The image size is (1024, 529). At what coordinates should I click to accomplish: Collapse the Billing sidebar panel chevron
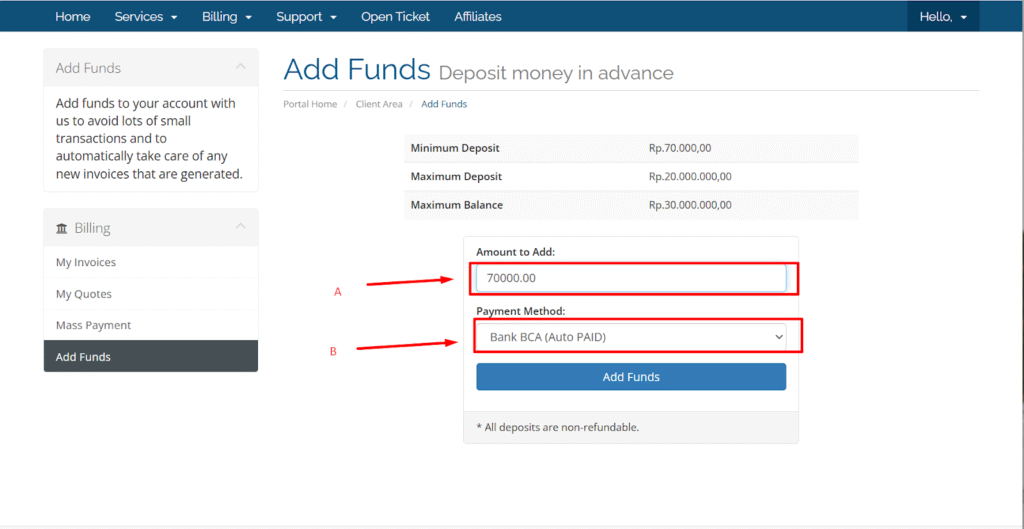pos(241,226)
